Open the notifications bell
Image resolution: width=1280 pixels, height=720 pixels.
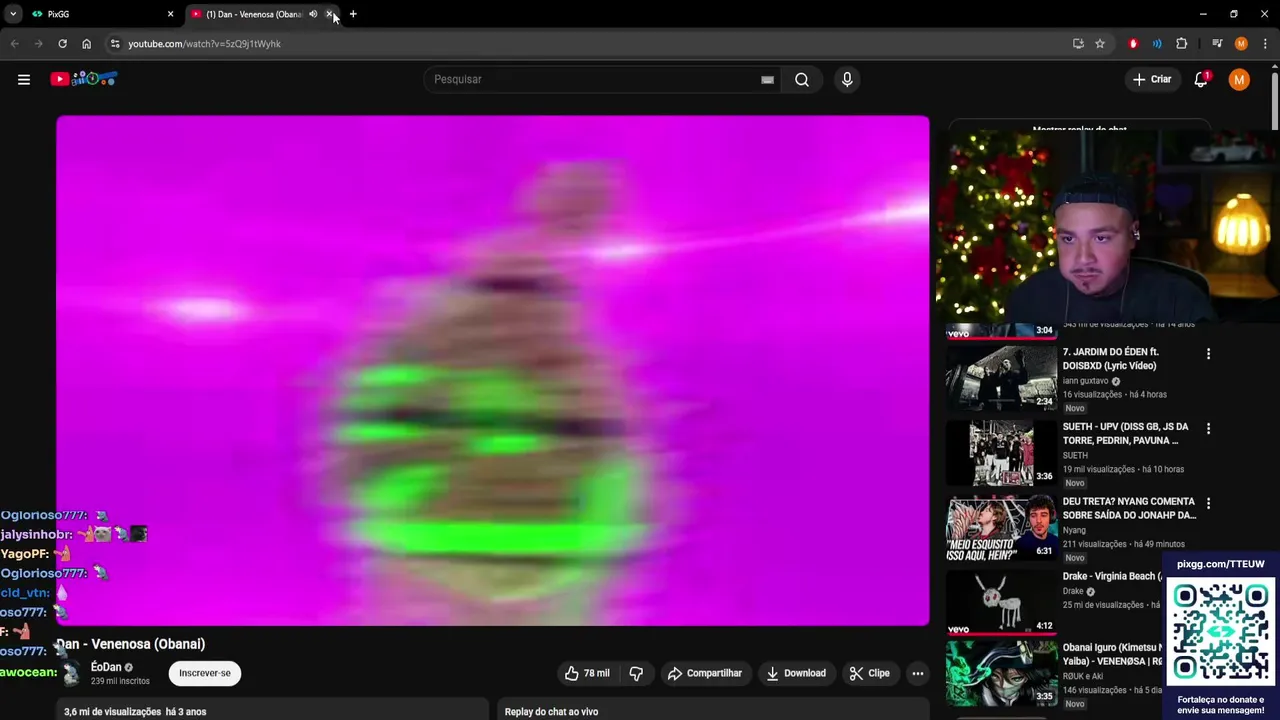click(1201, 79)
